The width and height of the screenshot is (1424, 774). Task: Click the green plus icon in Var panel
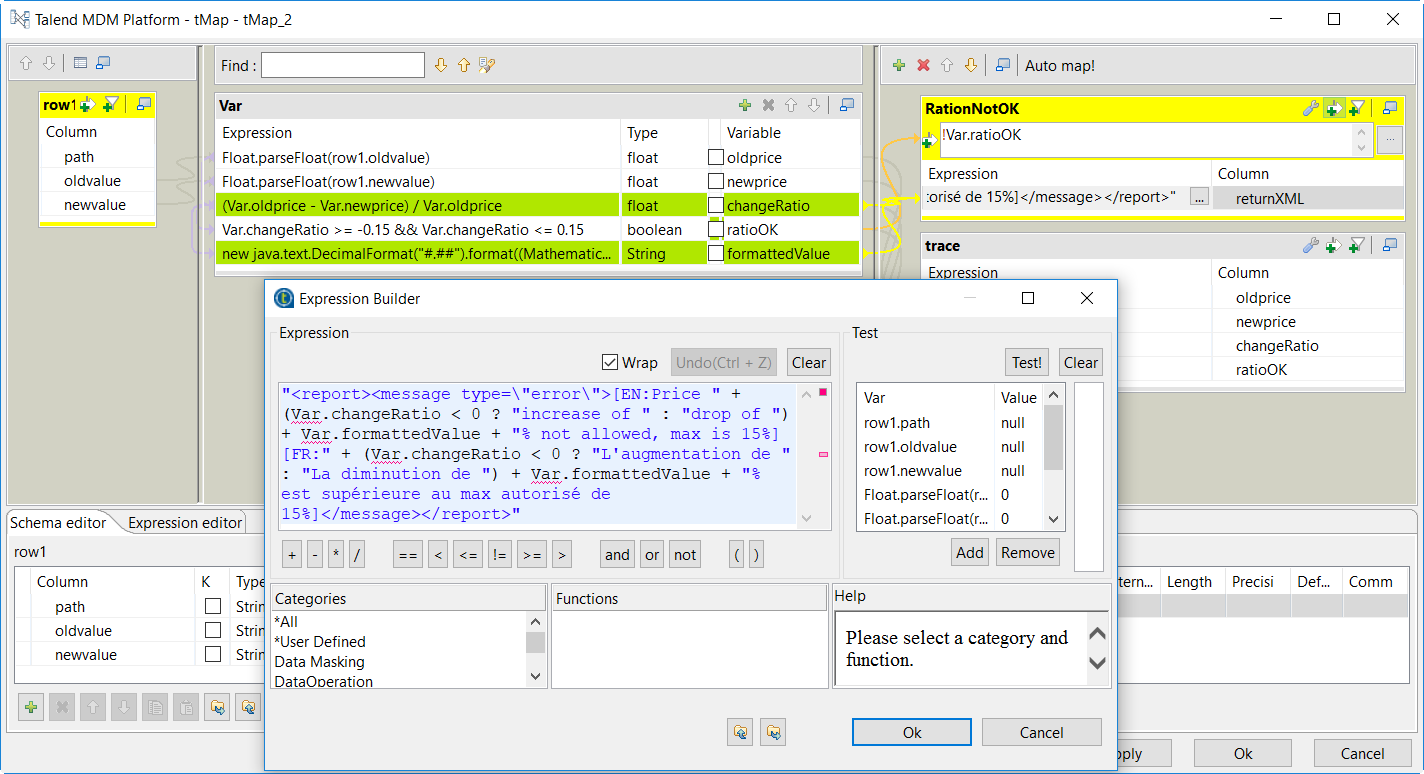pyautogui.click(x=744, y=105)
